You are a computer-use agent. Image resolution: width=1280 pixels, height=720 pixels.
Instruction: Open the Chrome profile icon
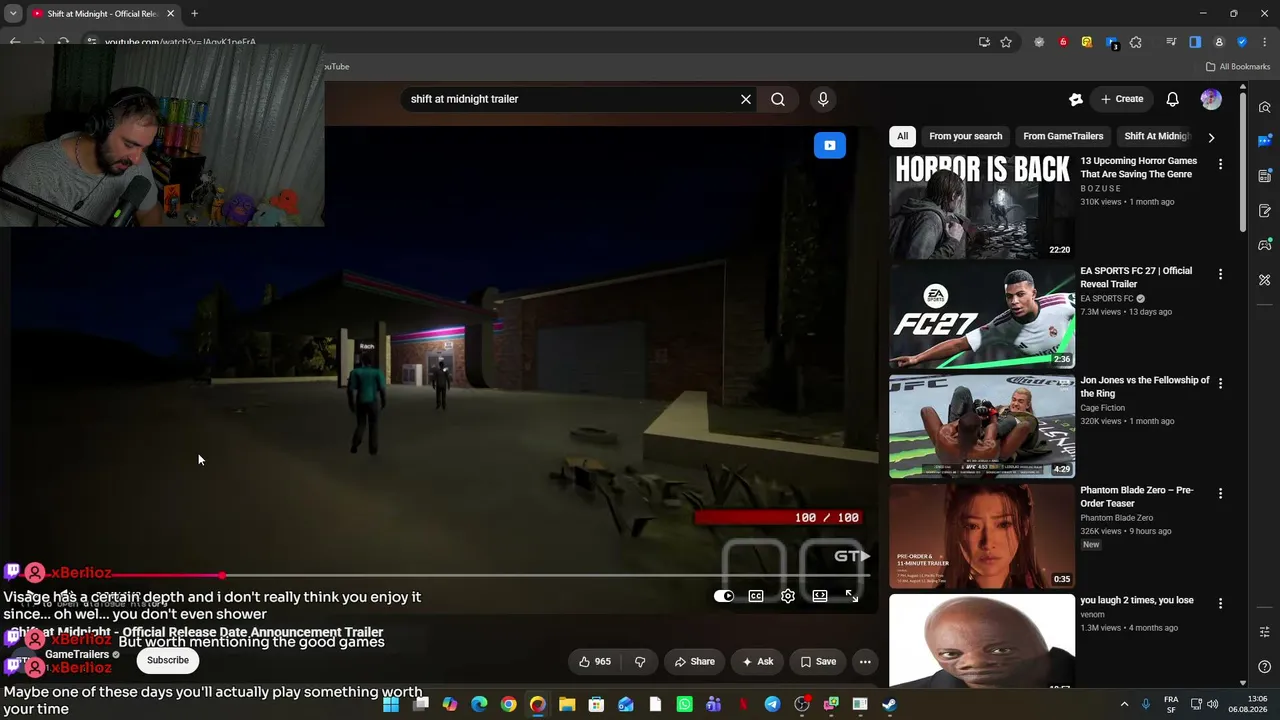(x=1219, y=42)
